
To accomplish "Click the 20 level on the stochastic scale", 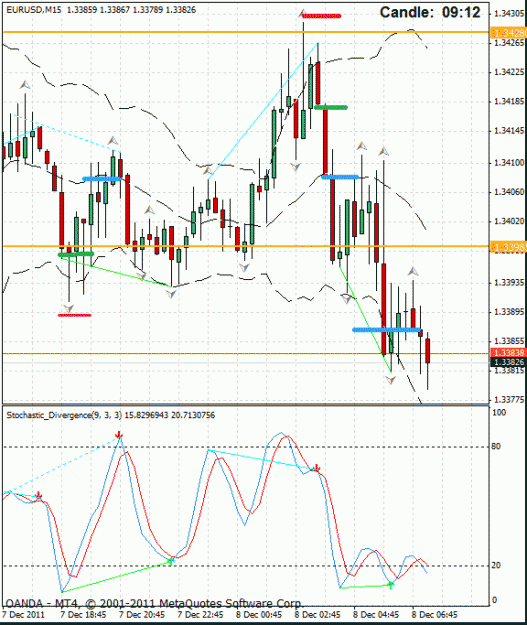I will coord(496,565).
